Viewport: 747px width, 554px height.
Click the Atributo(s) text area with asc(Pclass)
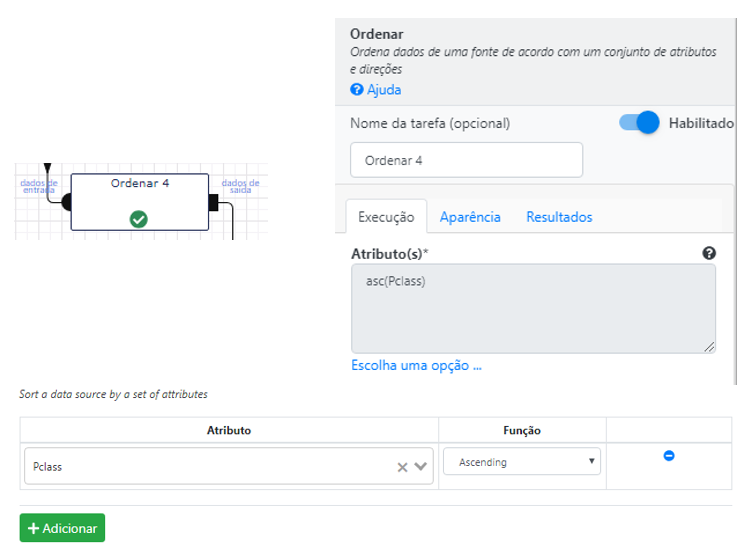[x=533, y=308]
